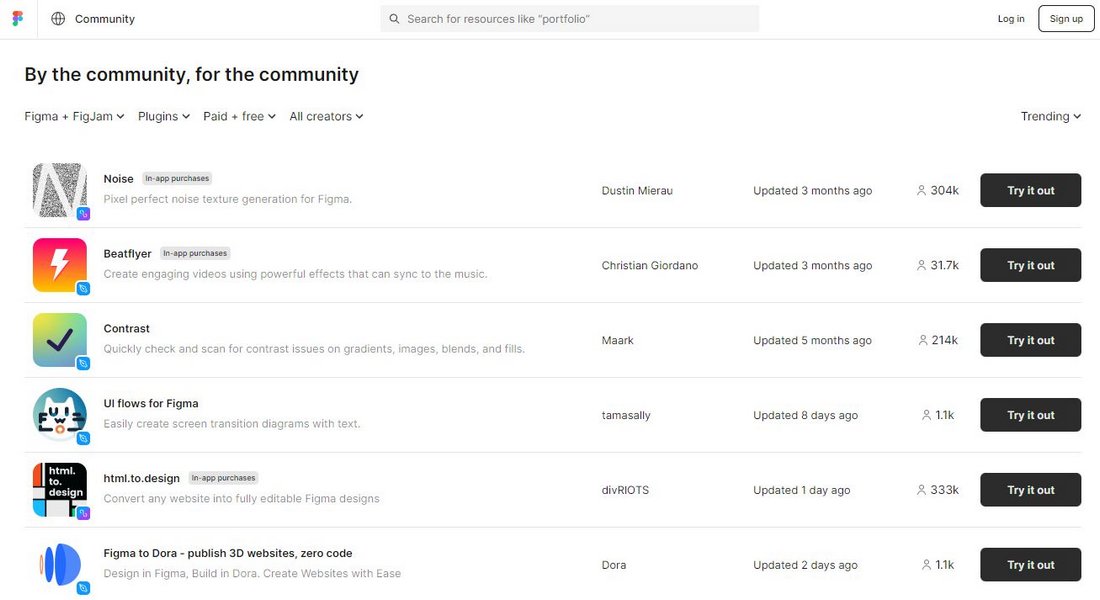The height and width of the screenshot is (600, 1100).
Task: View creator divRIOTS
Action: 625,490
